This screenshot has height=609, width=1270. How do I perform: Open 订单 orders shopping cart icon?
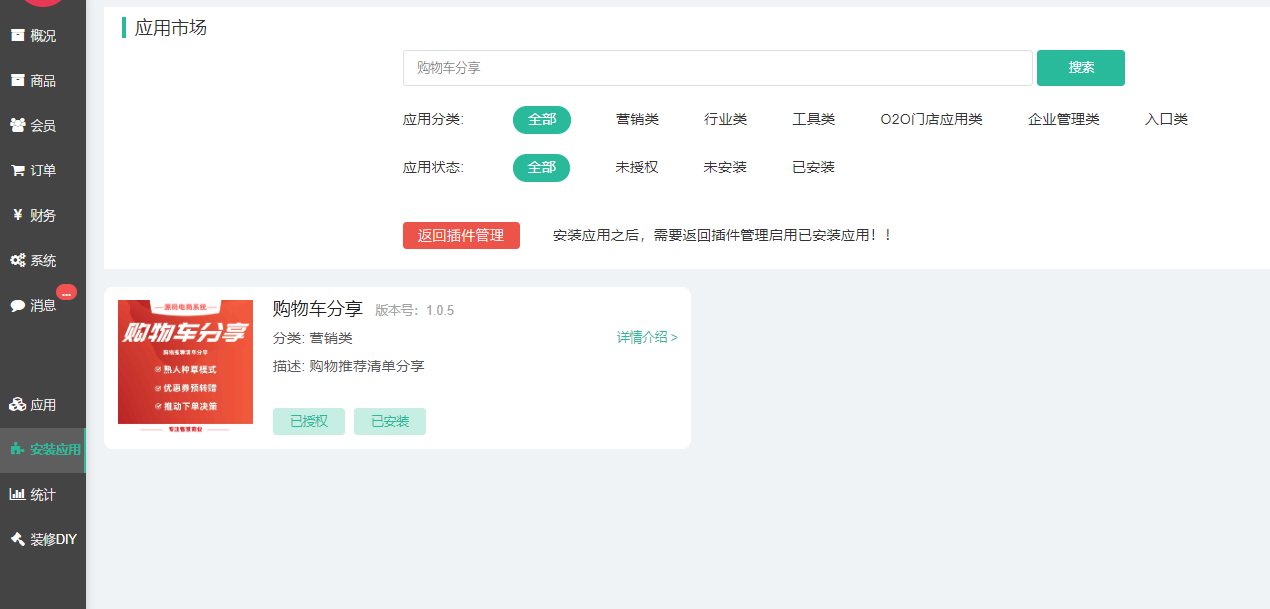coord(17,170)
